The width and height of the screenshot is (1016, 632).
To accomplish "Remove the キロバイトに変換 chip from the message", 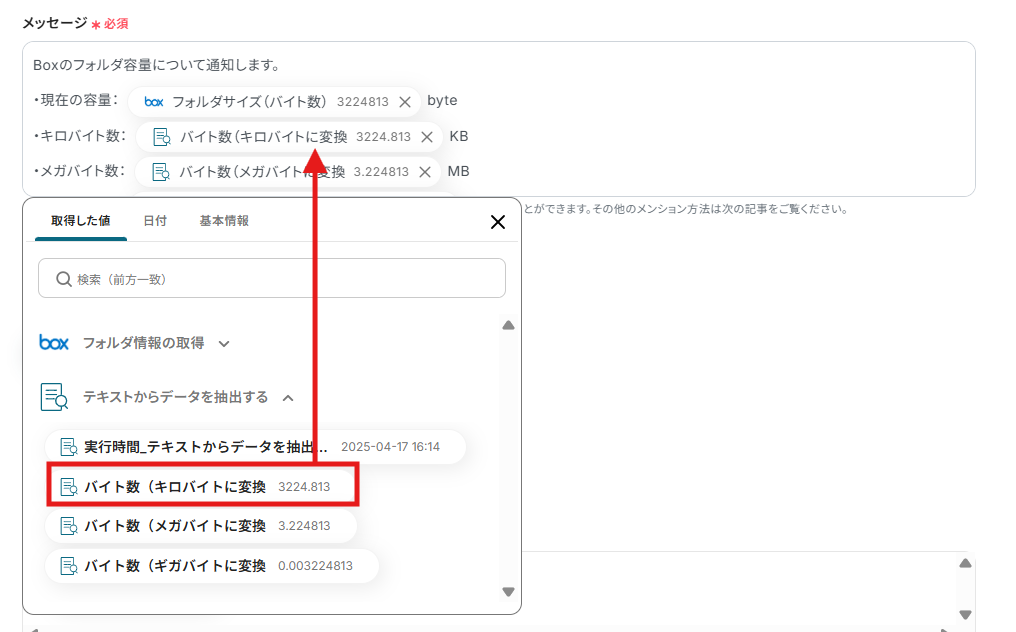I will tap(427, 137).
